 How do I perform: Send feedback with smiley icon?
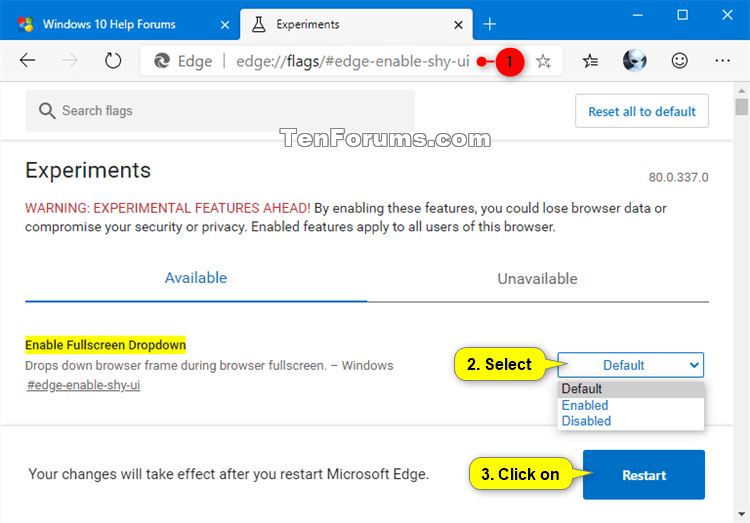[x=679, y=60]
